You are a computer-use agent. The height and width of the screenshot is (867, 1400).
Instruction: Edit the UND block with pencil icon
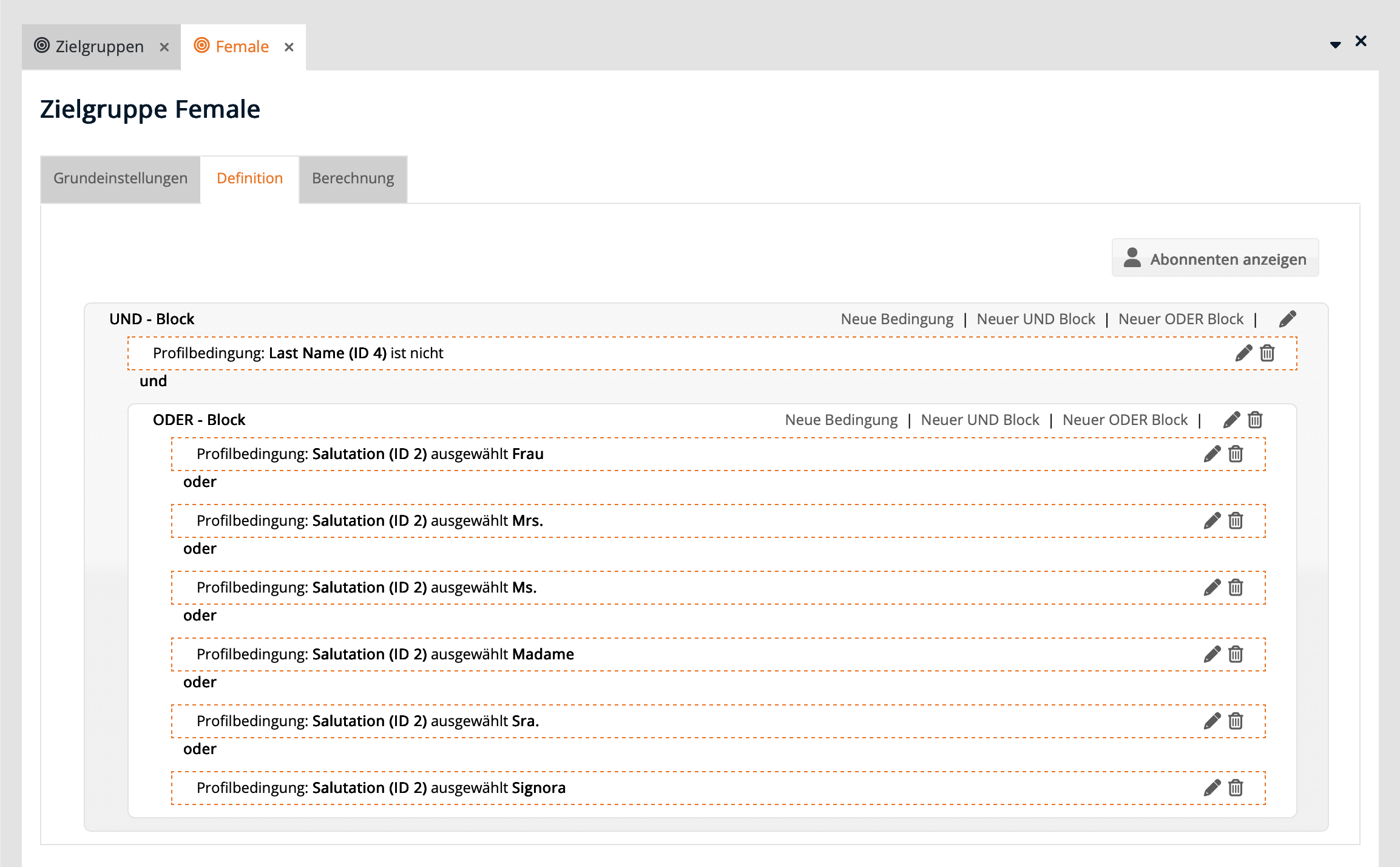(1287, 319)
